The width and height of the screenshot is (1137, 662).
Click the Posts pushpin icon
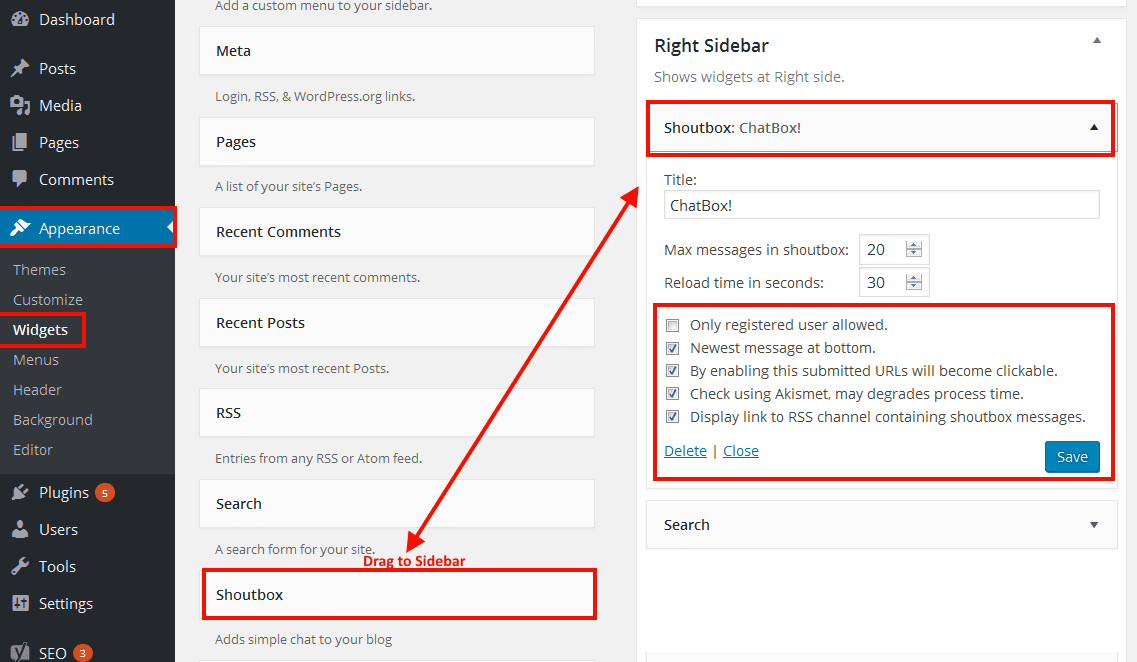click(20, 68)
